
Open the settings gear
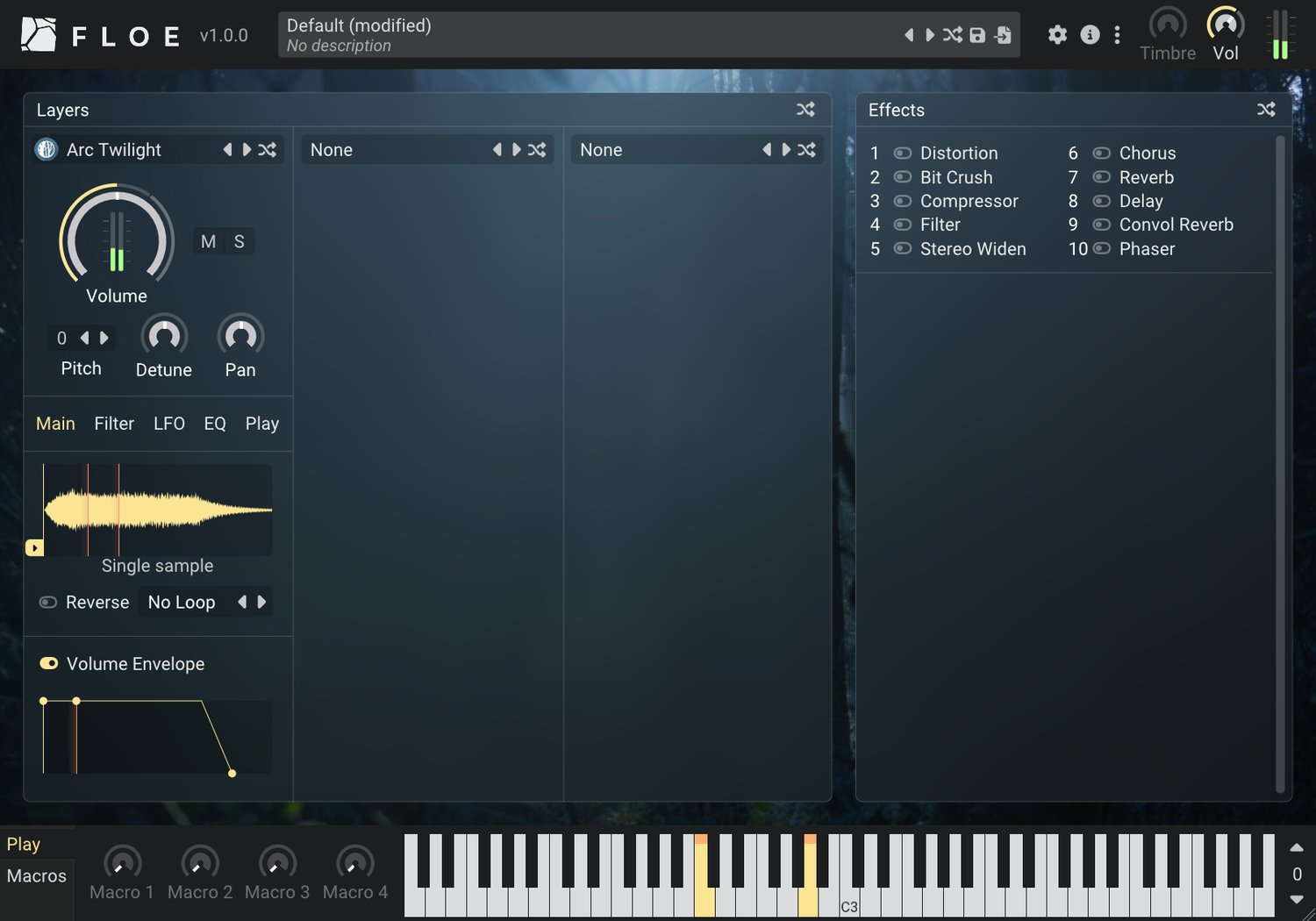pyautogui.click(x=1057, y=35)
